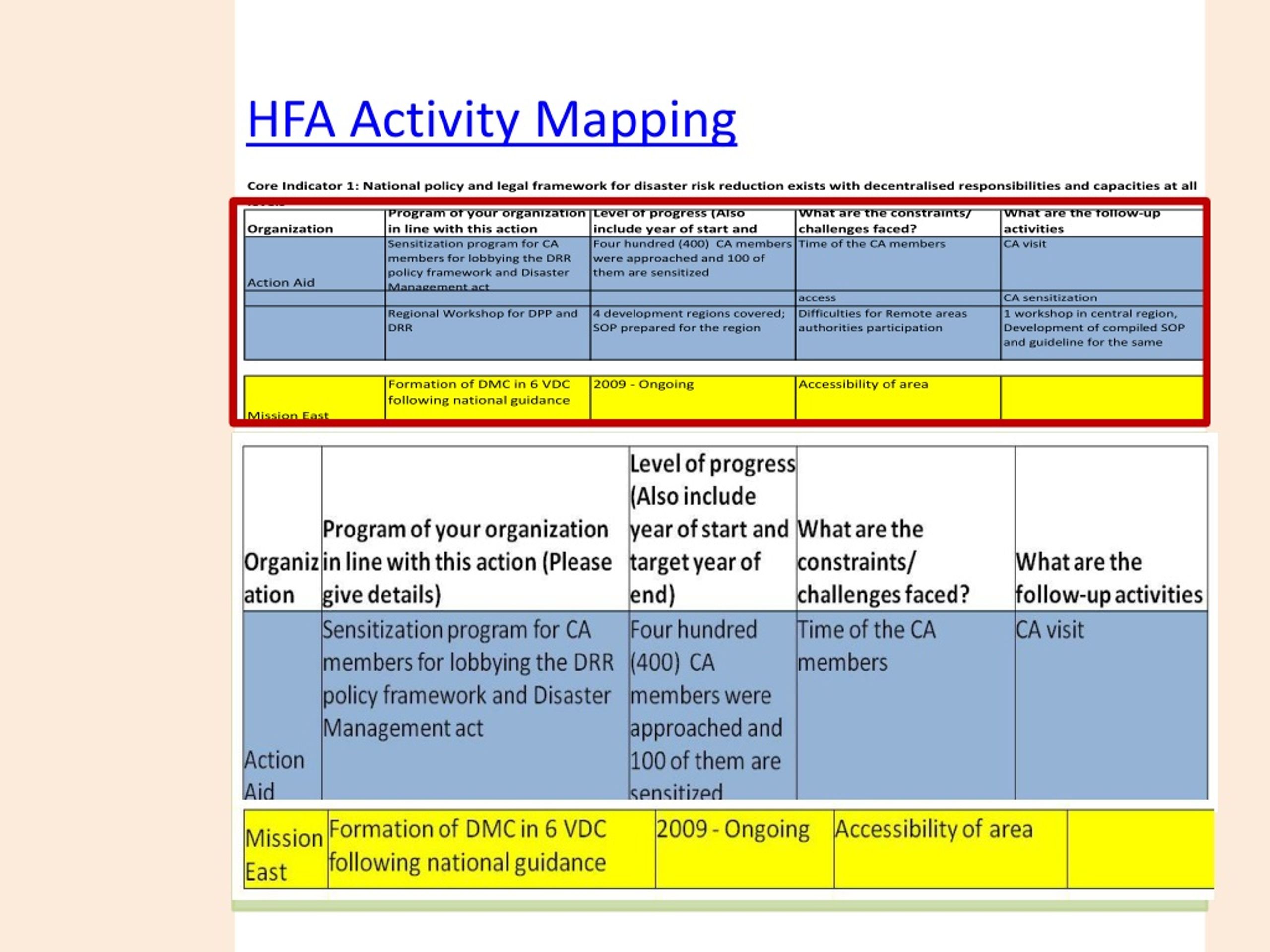Click small-table 'Sensitization program for CA' cell
The height and width of the screenshot is (952, 1270).
[x=488, y=263]
